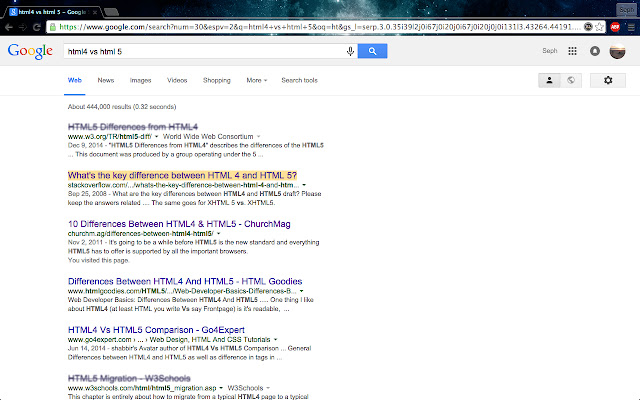
Task: Click the Seph account name link
Action: pos(549,51)
